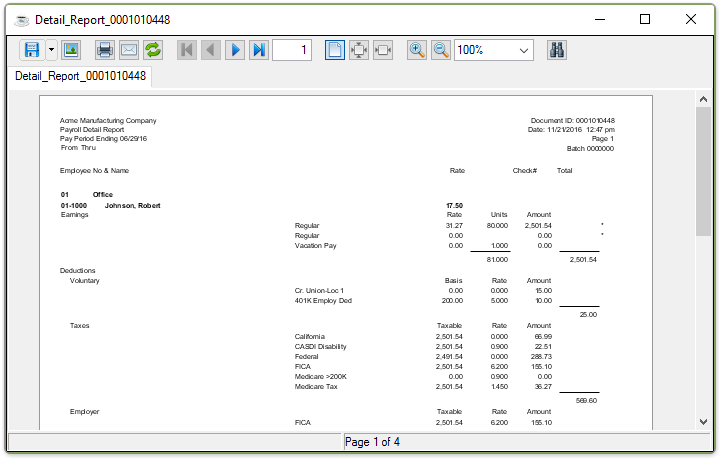Select actual size page view icon
Screen dimensions: 724x462
(x=335, y=50)
